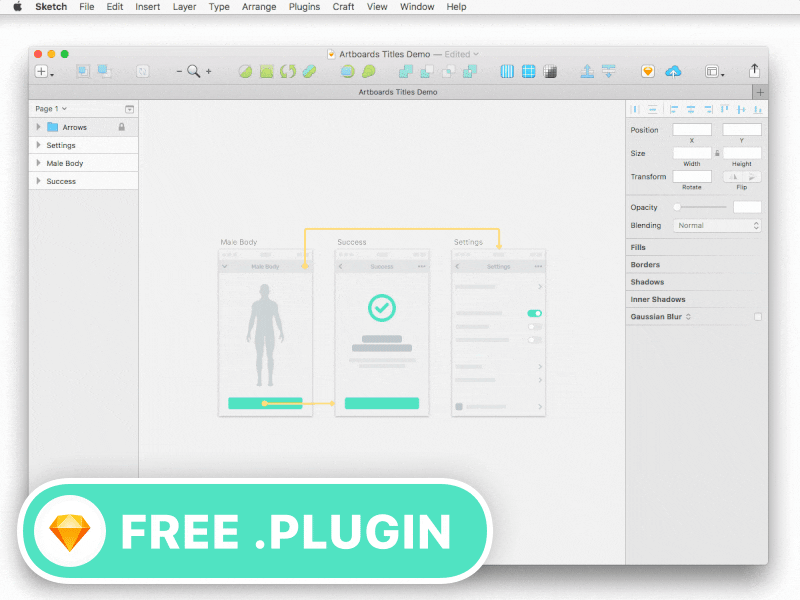800x600 pixels.
Task: Click the Export icon in the toolbar
Action: pos(755,71)
